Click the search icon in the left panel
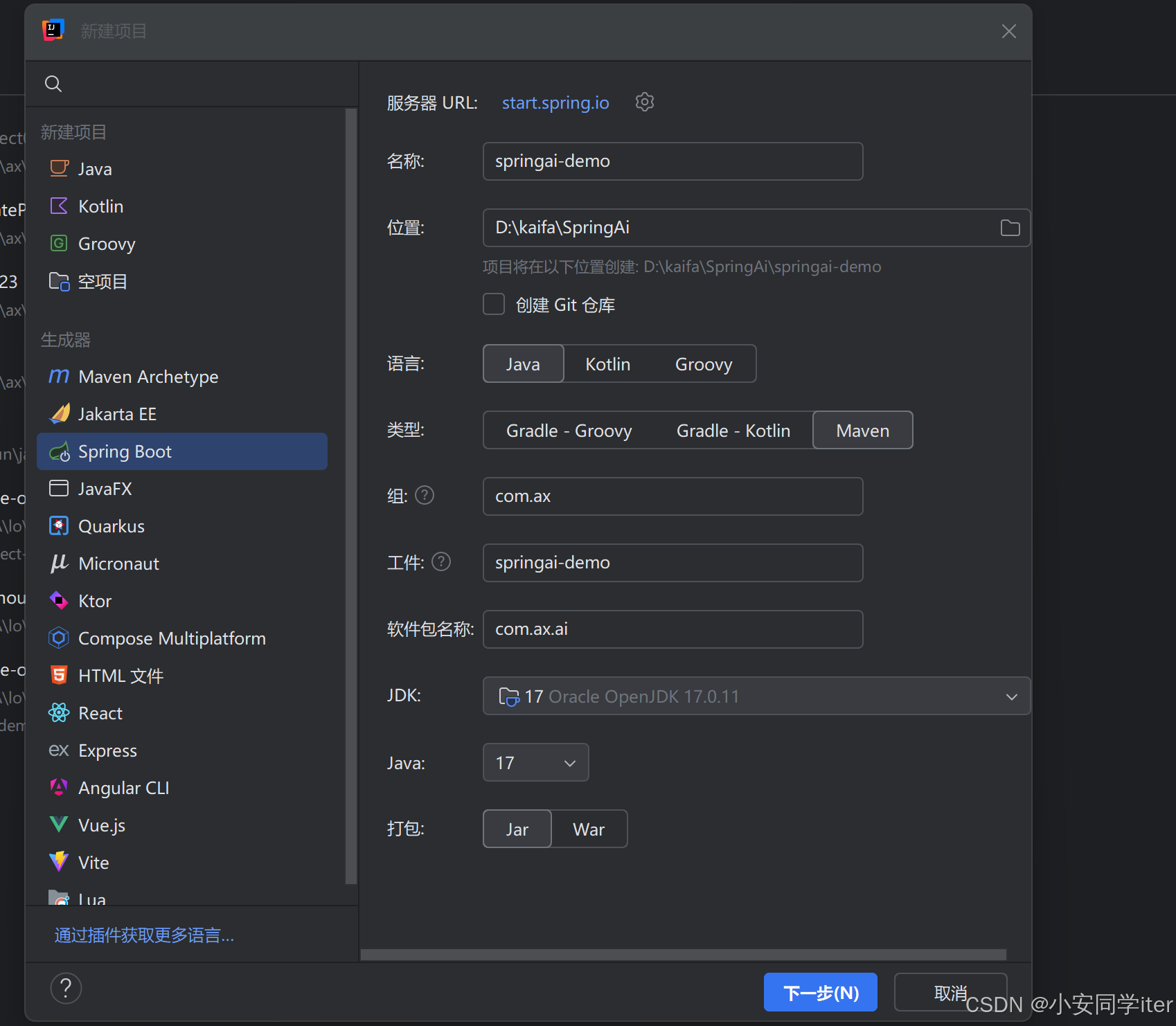The image size is (1176, 1026). point(53,84)
